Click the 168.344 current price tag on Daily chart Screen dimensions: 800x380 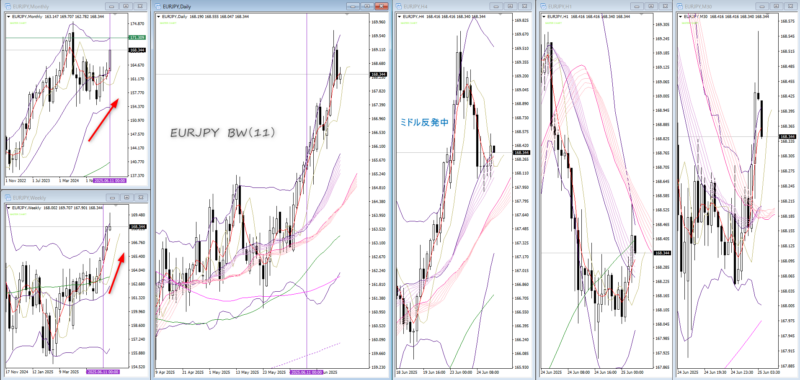379,74
